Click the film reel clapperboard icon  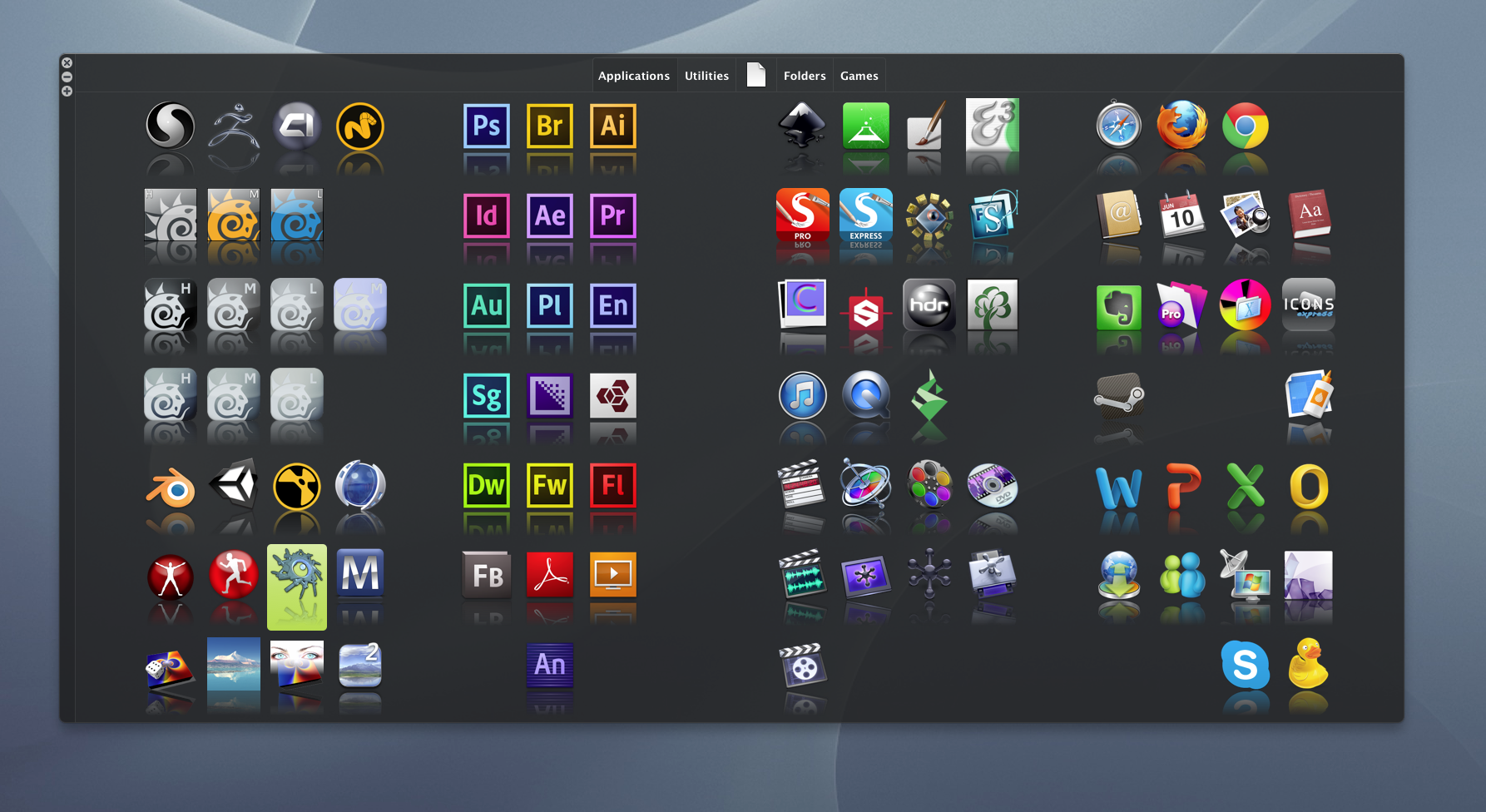tap(802, 665)
